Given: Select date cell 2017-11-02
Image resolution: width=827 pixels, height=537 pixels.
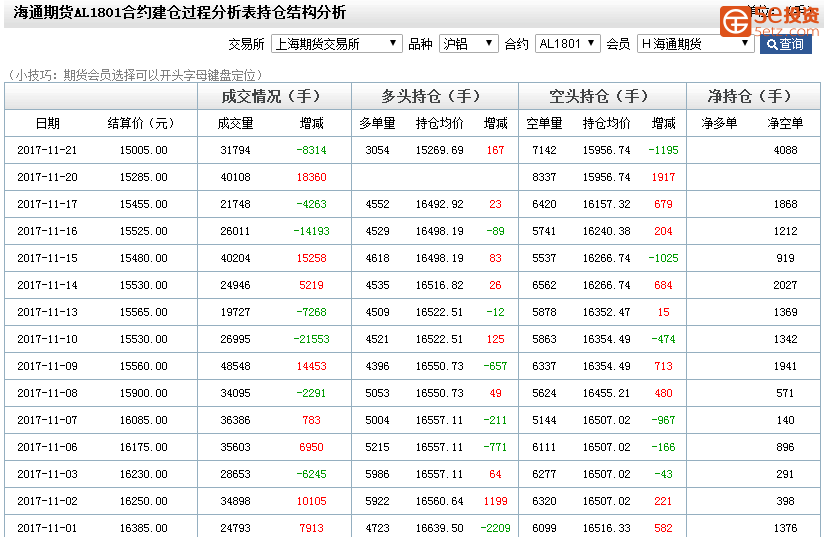Looking at the screenshot, I should click(x=47, y=501).
